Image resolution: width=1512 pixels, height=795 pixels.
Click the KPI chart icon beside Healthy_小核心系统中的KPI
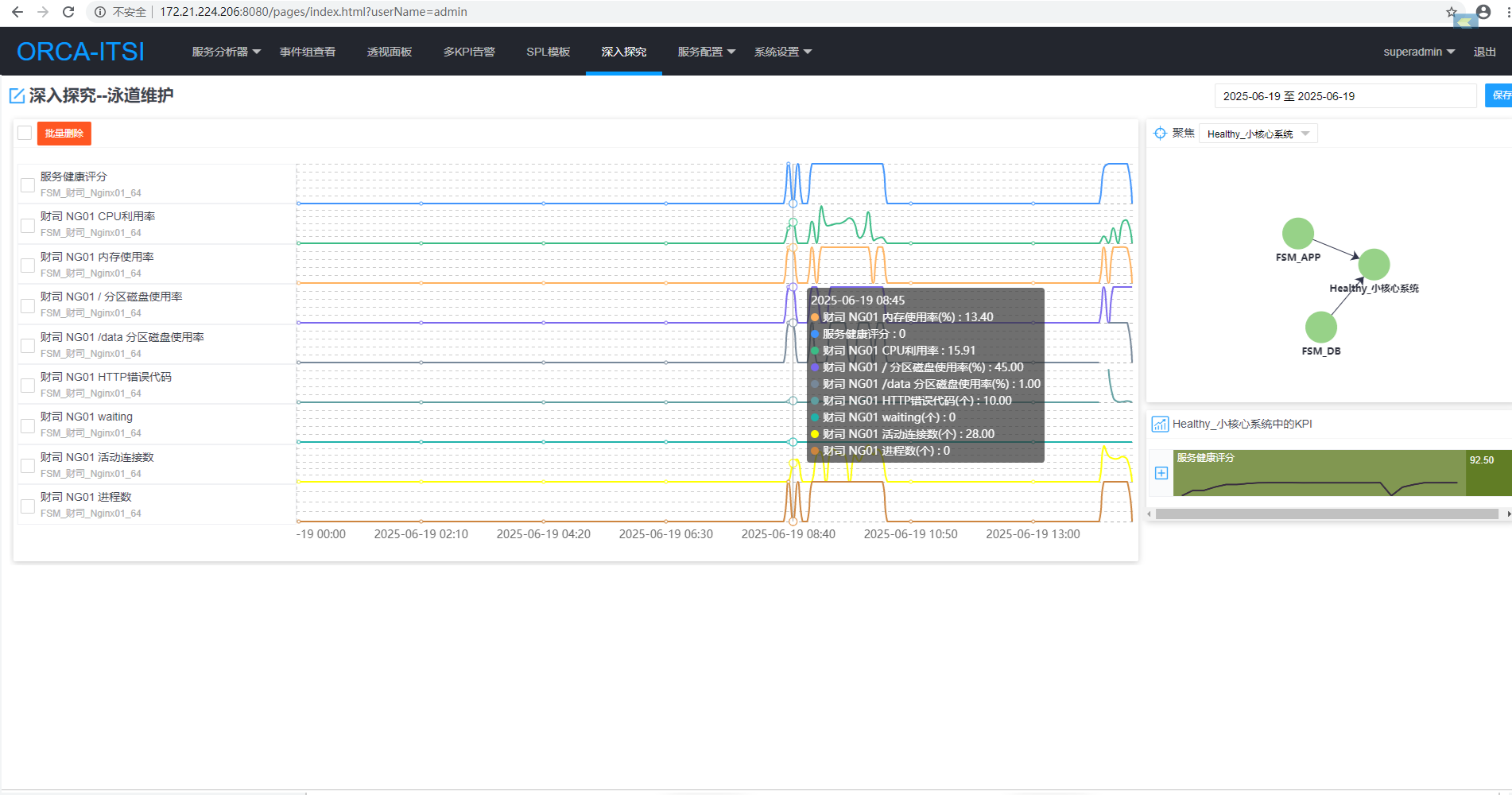pyautogui.click(x=1160, y=425)
